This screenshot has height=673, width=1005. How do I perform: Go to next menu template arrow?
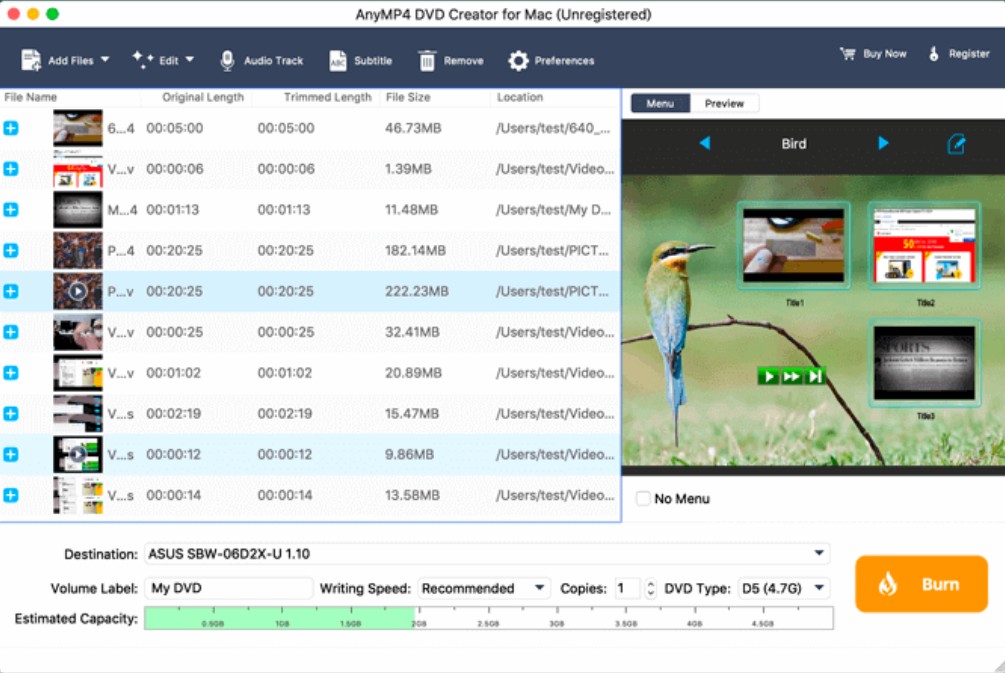coord(883,144)
